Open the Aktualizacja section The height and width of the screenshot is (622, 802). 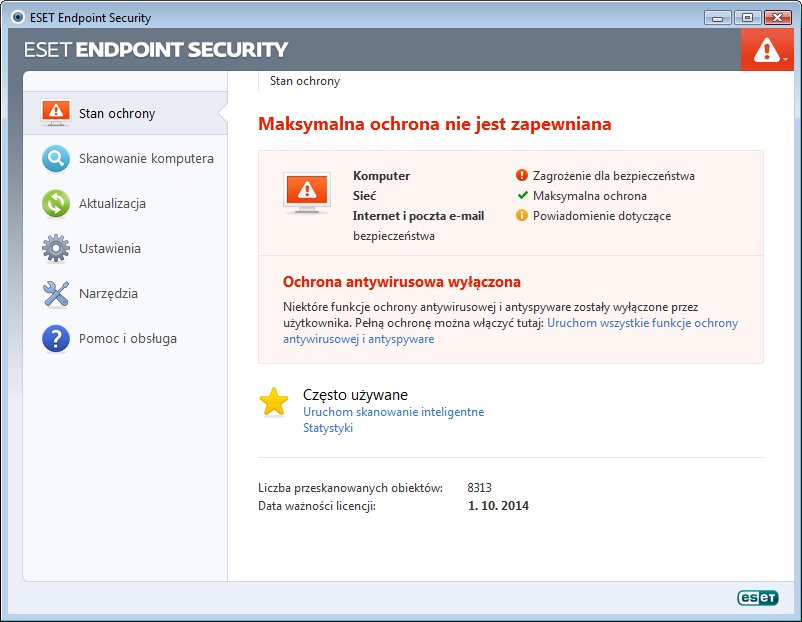coord(125,204)
